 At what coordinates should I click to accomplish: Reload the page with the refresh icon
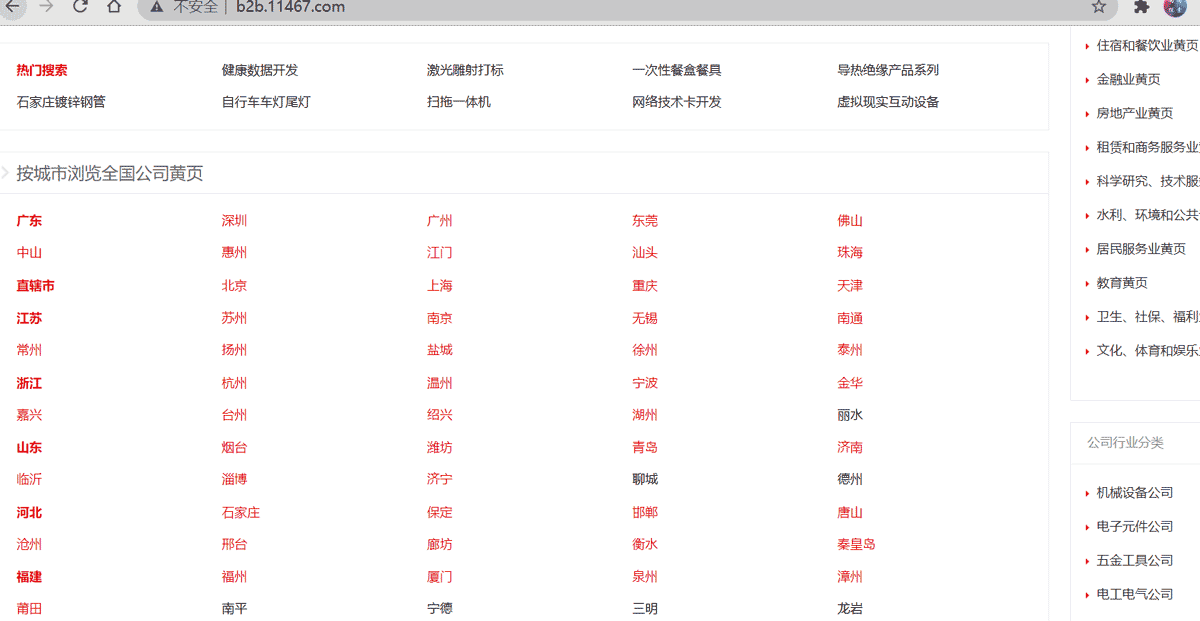pos(80,6)
